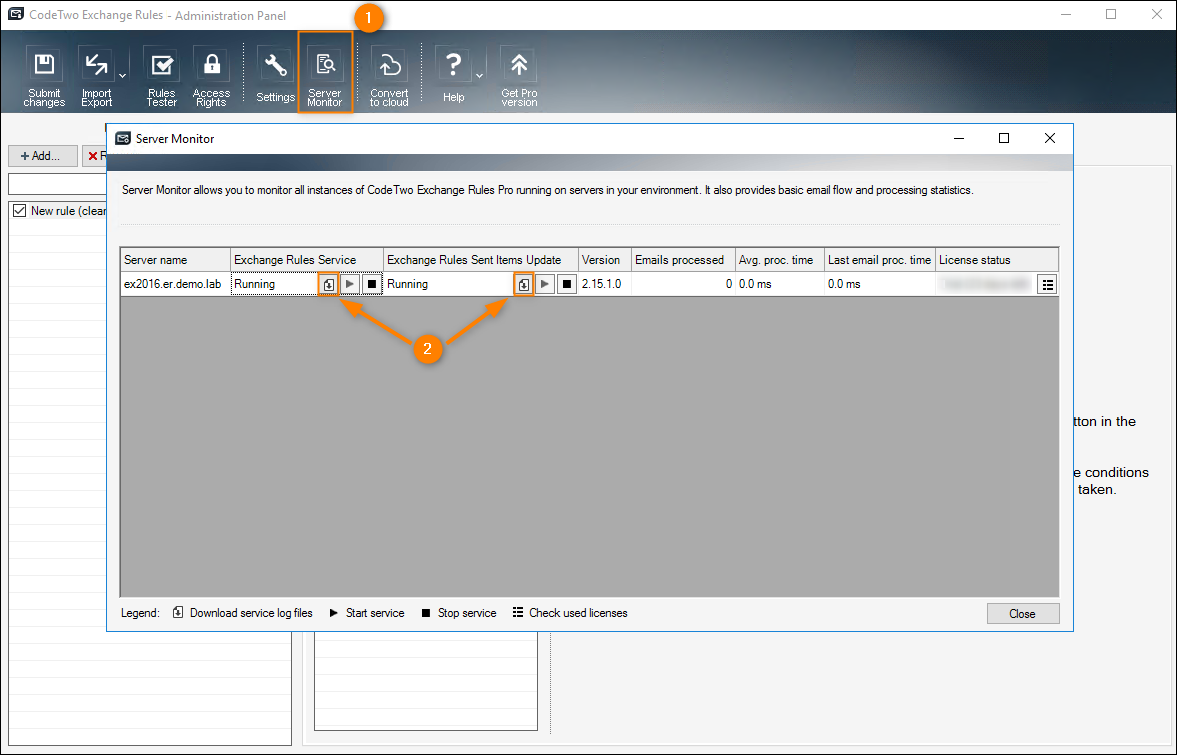Screen dimensions: 1177x755
Task: Select version 2.15.1.0 cell
Action: click(604, 284)
